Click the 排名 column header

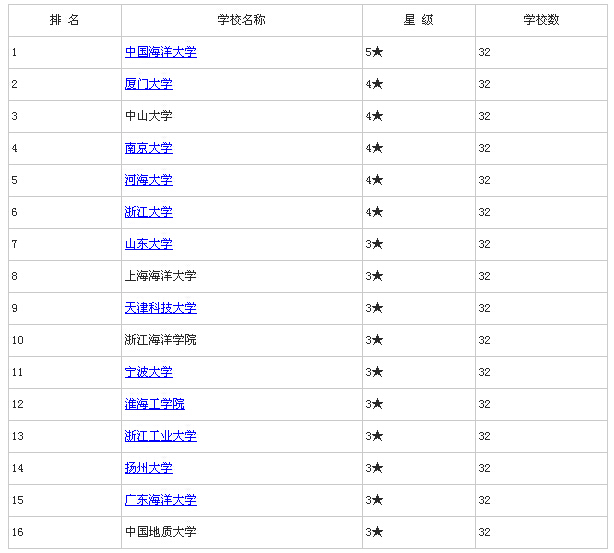tap(65, 20)
